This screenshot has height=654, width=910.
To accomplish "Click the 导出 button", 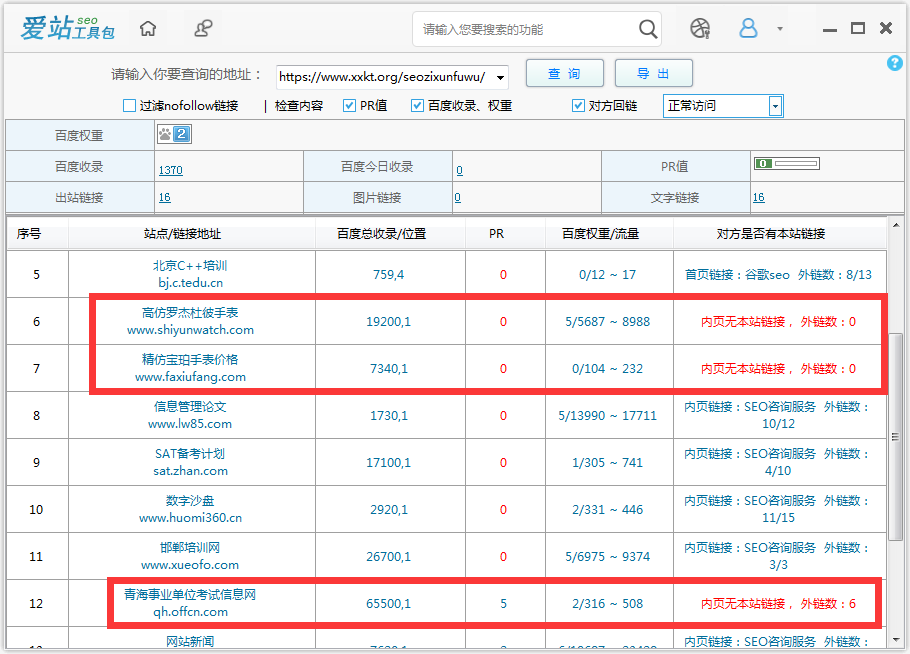I will tap(653, 74).
